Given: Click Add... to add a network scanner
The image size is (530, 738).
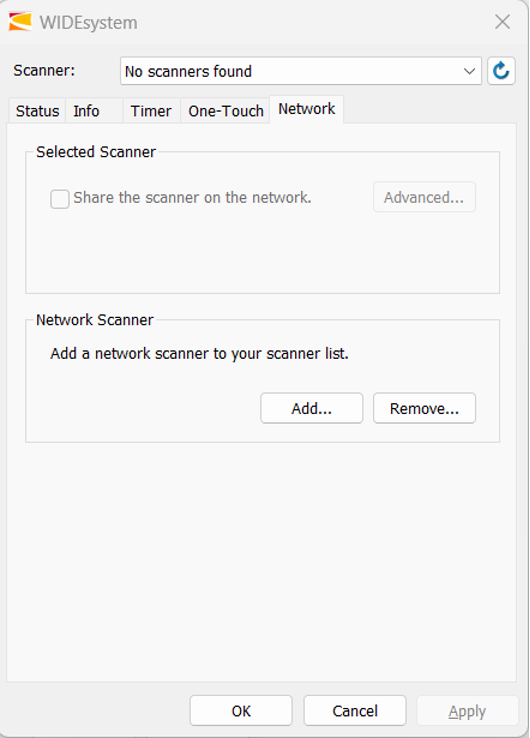Looking at the screenshot, I should (x=312, y=408).
